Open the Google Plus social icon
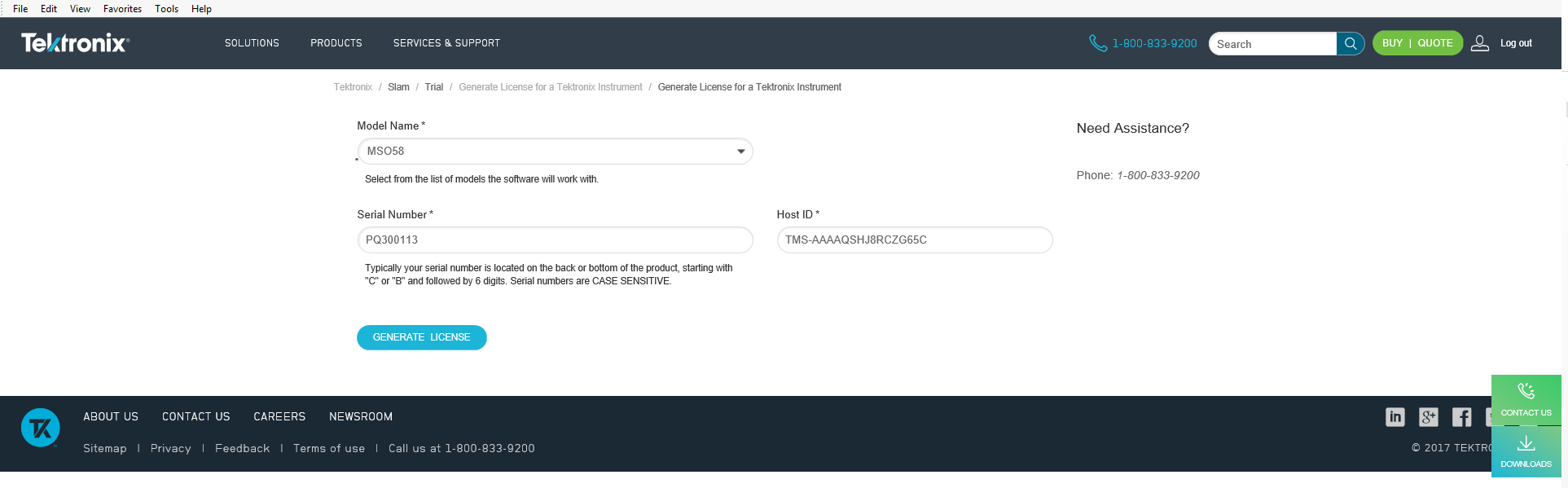The height and width of the screenshot is (488, 1568). [1428, 417]
